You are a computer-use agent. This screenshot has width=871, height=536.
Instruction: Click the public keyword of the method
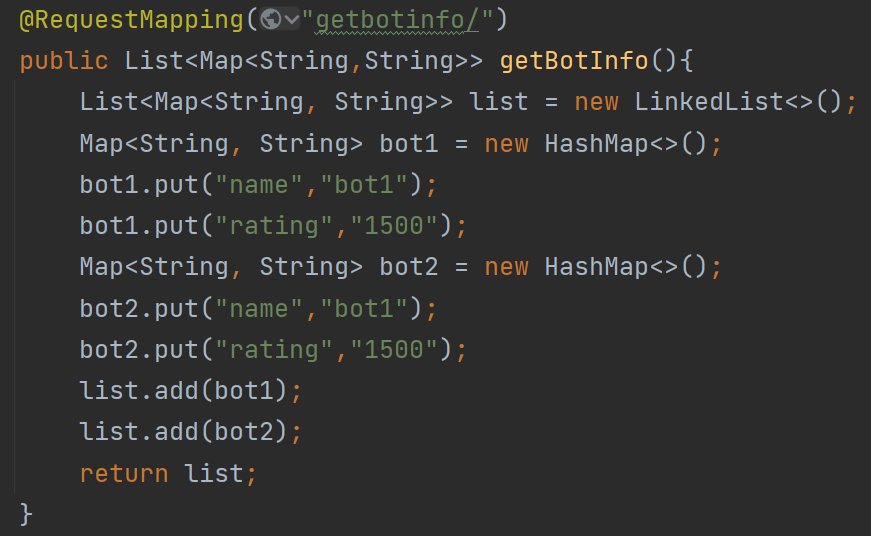(64, 60)
